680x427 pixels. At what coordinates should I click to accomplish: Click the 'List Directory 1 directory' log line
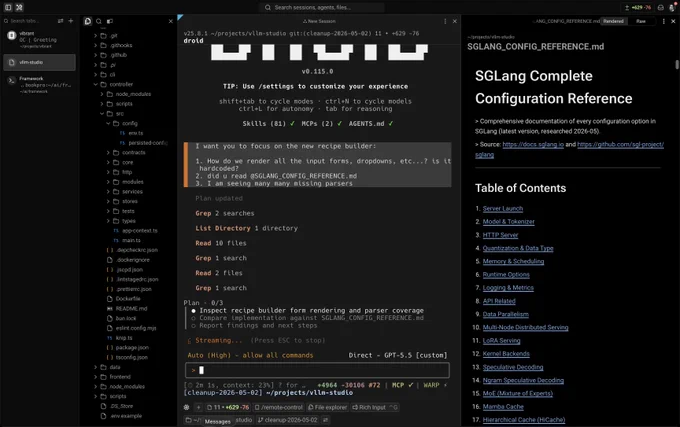[x=246, y=228]
